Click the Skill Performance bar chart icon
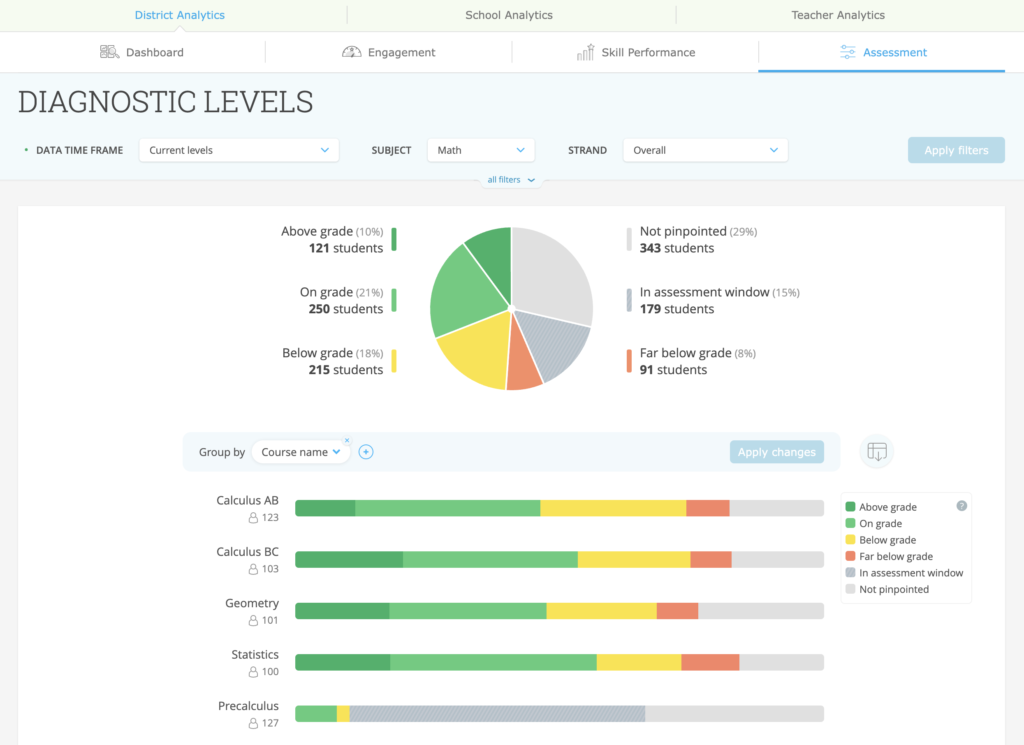Screen dimensions: 1024x745 (585, 52)
